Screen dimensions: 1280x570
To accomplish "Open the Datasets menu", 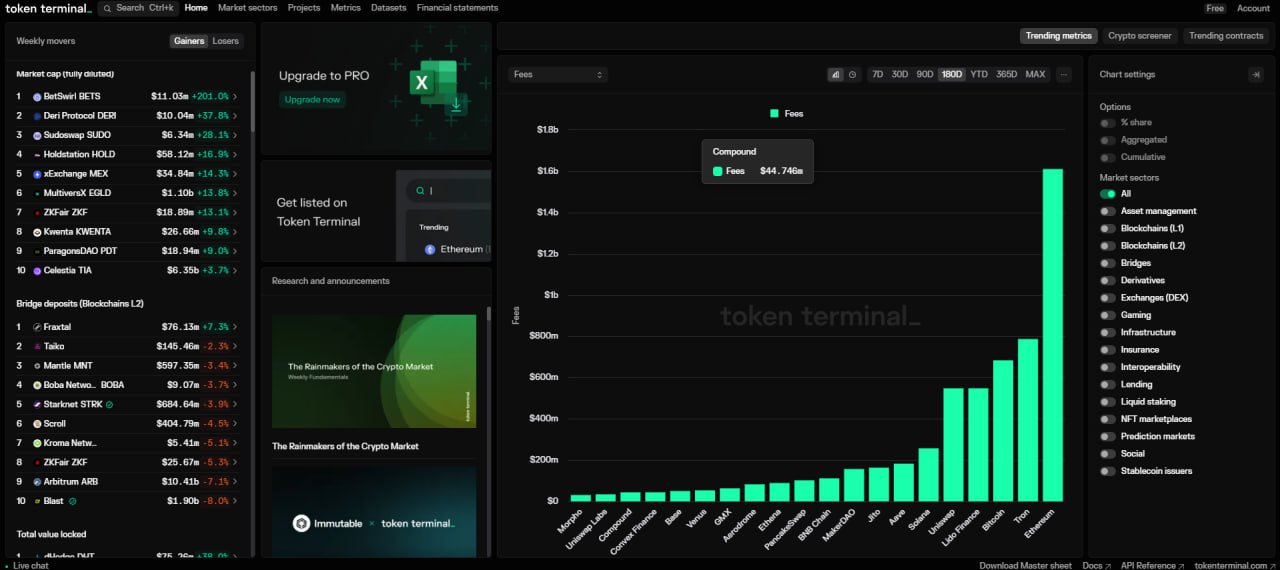I will (x=389, y=8).
